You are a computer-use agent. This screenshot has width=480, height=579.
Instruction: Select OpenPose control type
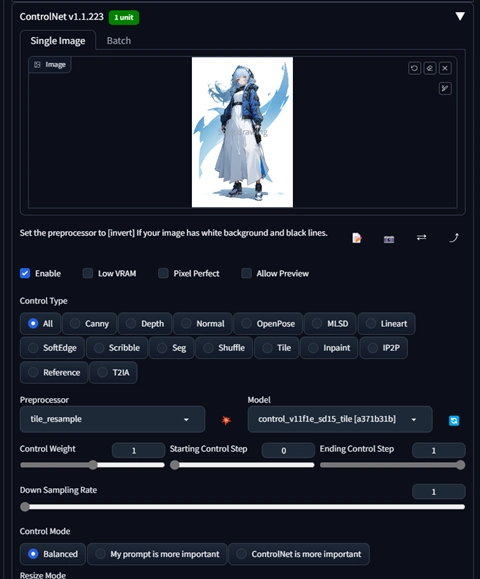(x=268, y=323)
